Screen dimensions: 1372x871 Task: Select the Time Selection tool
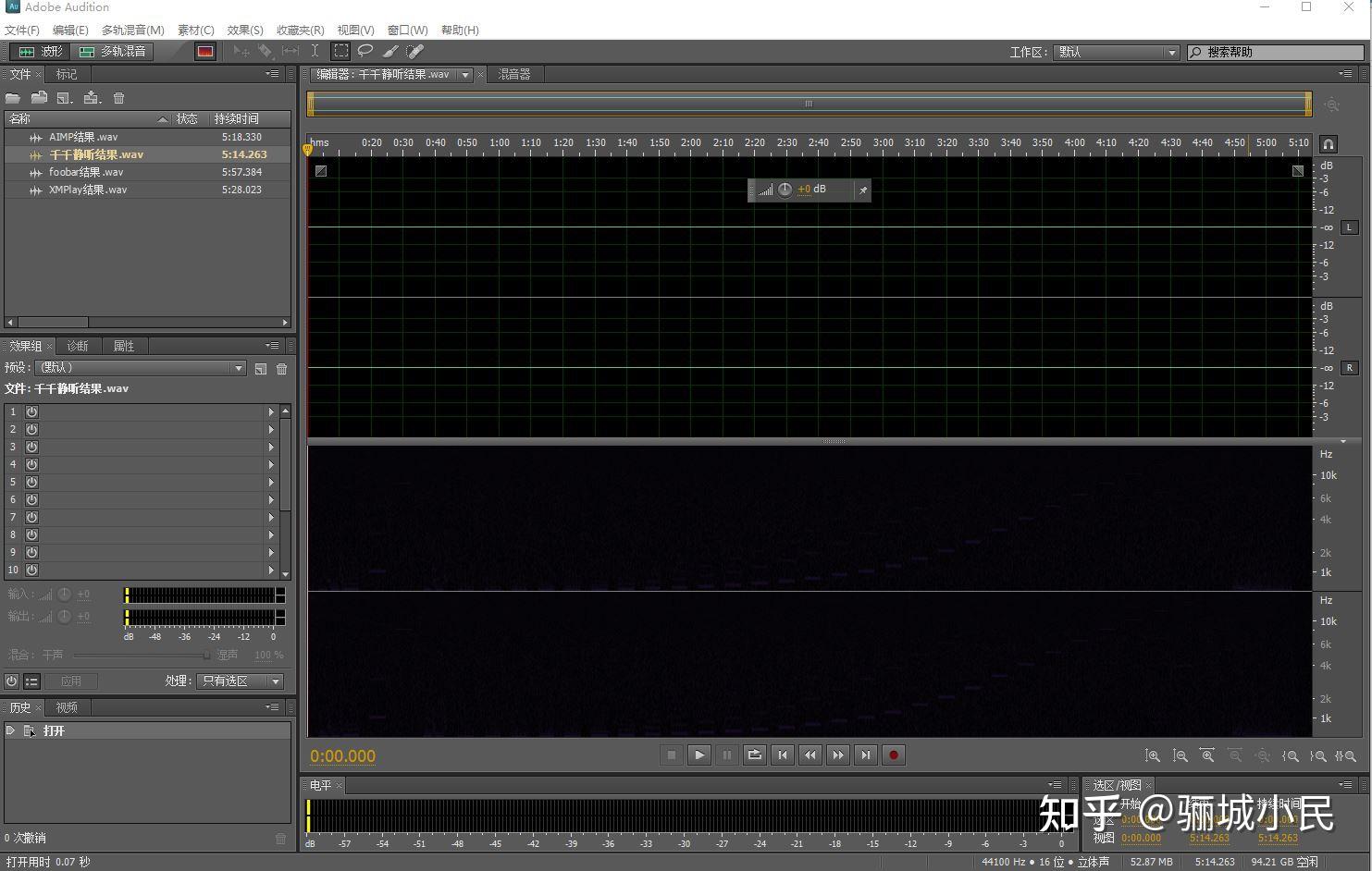[315, 52]
